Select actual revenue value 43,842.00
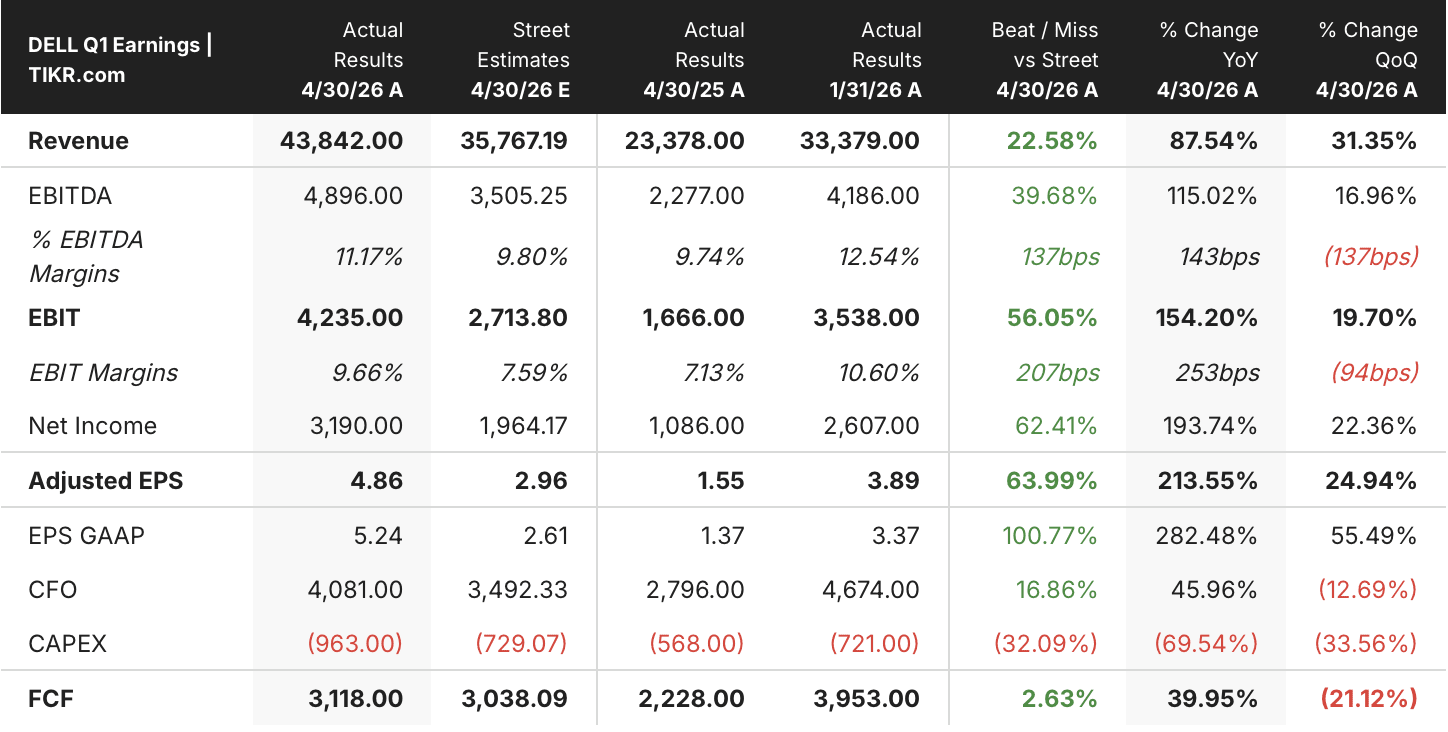 coord(342,141)
